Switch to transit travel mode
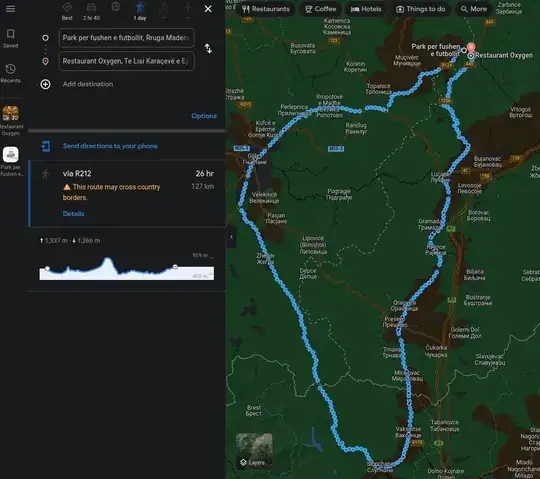540x479 pixels. pyautogui.click(x=115, y=7)
